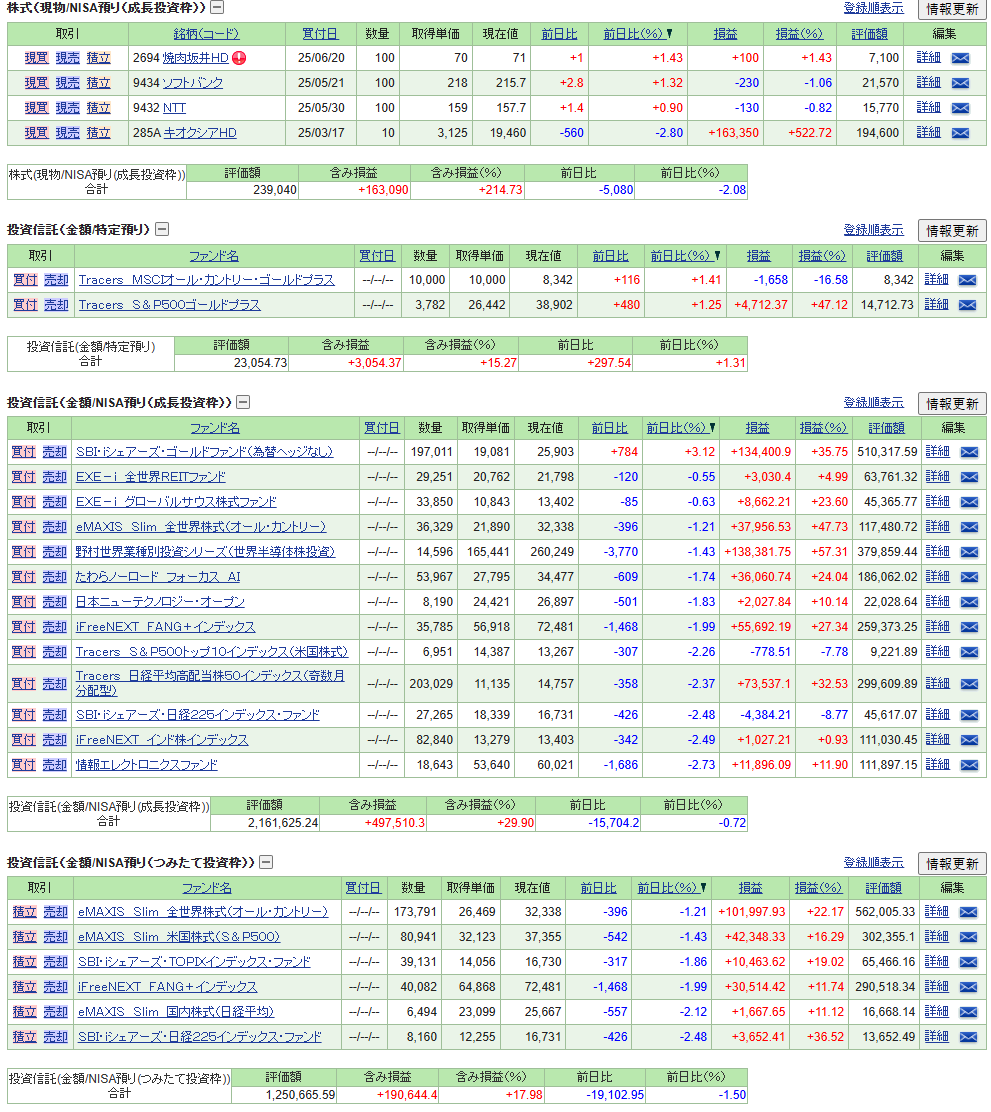Click the envelope icon for 情報エレクトロニクスファンド row
The height and width of the screenshot is (1112, 991).
point(968,765)
